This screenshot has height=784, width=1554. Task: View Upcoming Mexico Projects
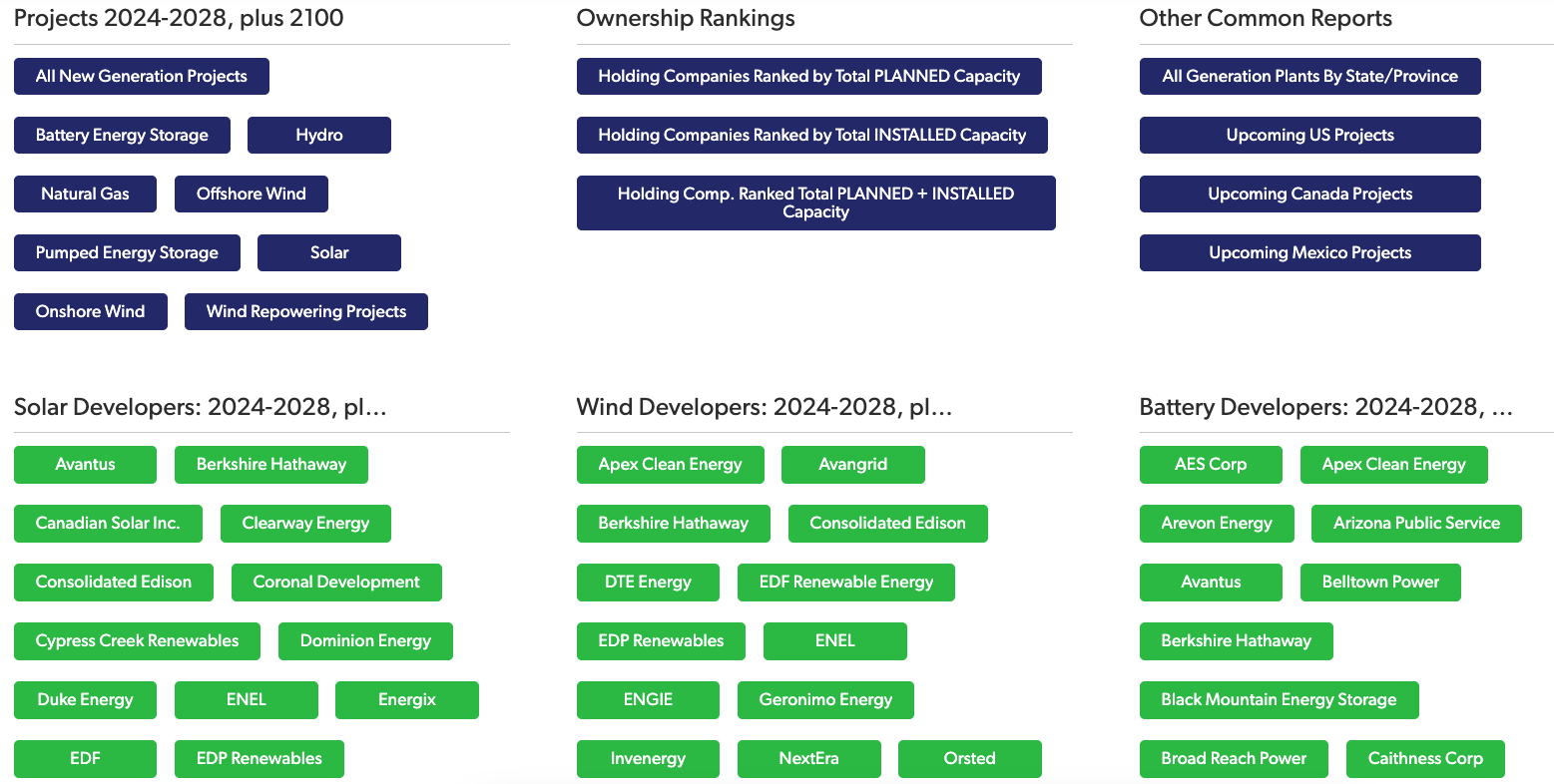(1310, 252)
